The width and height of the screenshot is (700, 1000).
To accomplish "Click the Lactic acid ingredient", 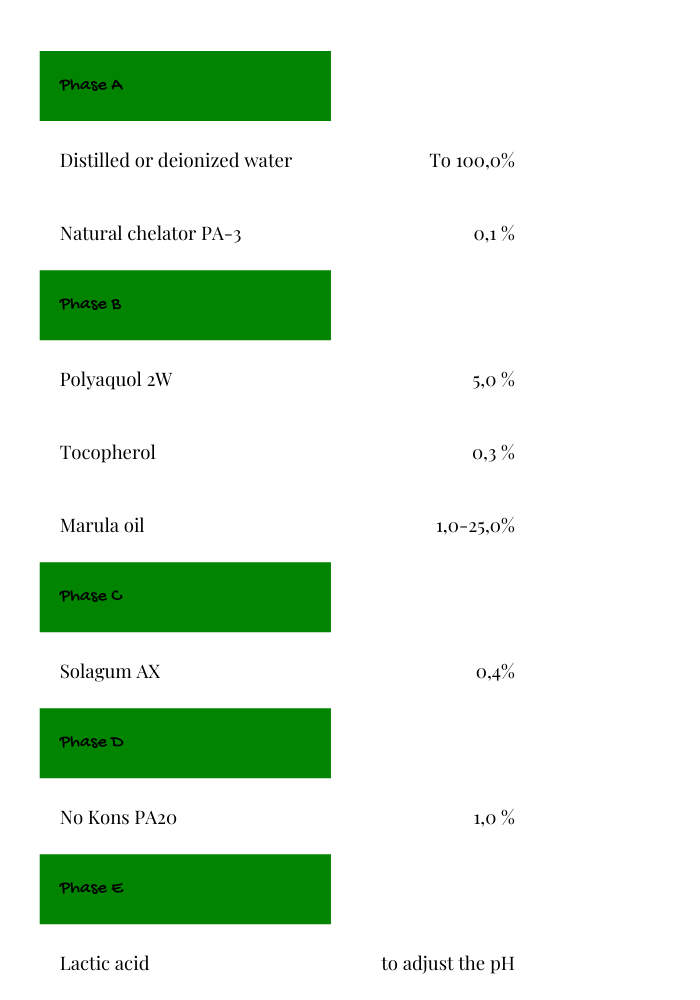I will pos(105,964).
